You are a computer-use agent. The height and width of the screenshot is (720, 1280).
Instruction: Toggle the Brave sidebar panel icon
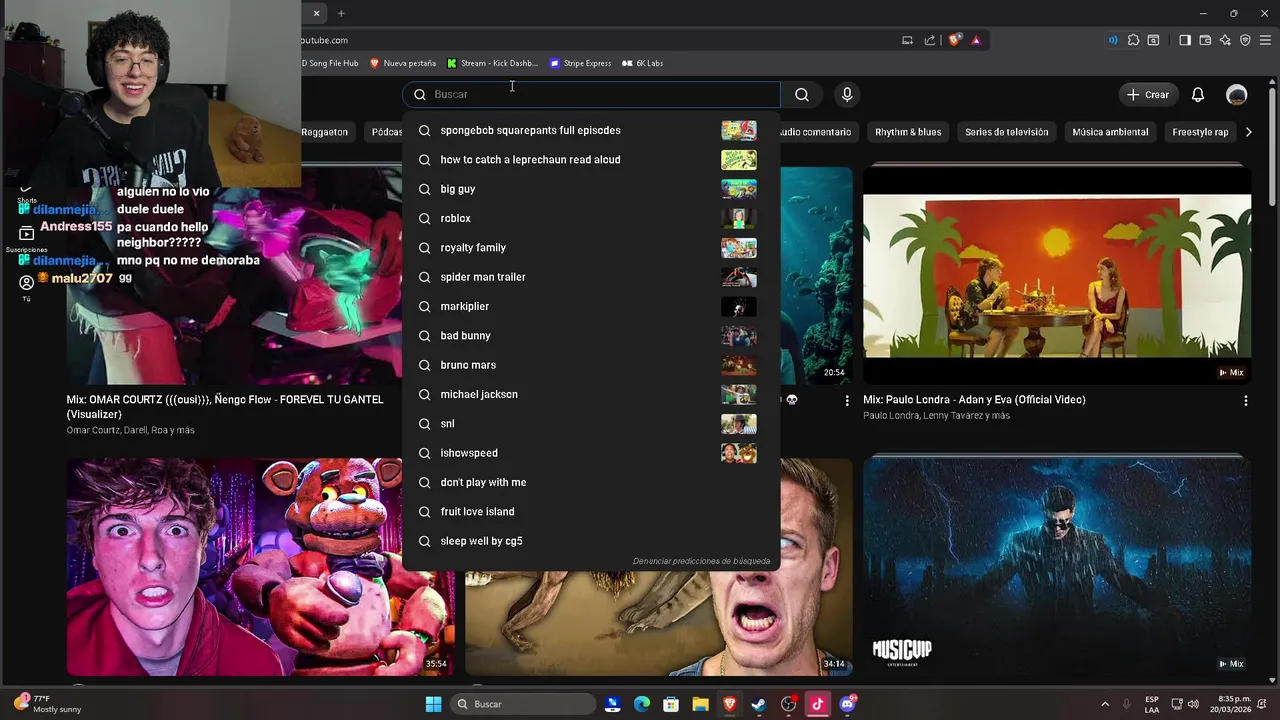1185,40
